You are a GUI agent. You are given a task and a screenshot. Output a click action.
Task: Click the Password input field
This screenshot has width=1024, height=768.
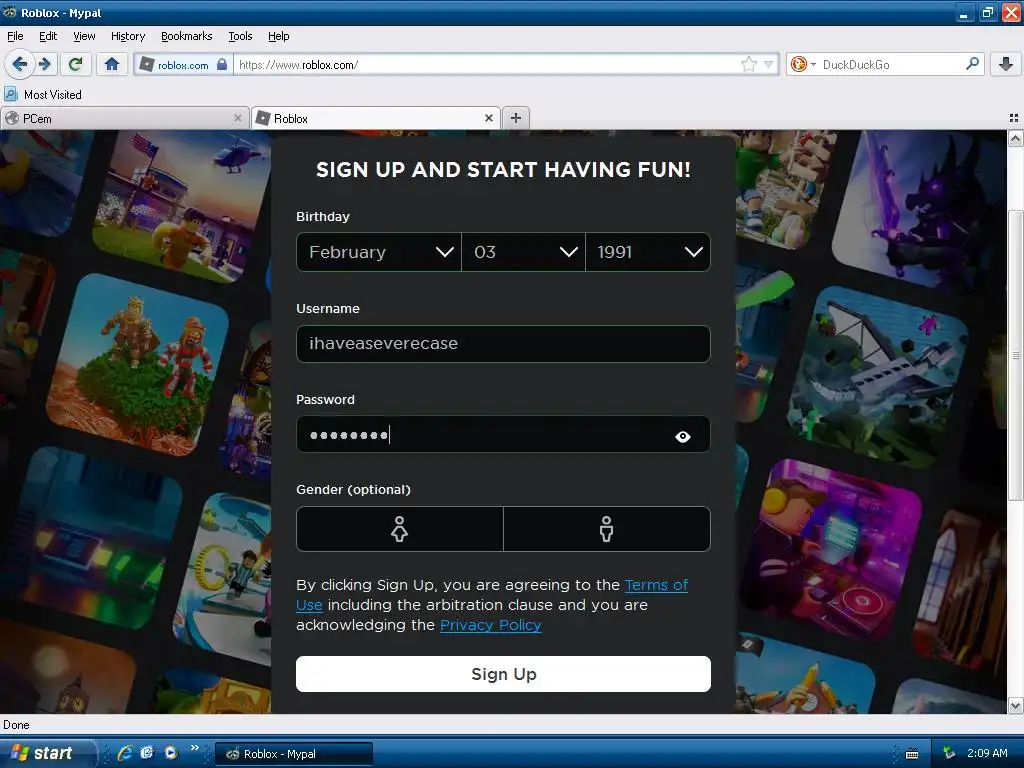(503, 434)
